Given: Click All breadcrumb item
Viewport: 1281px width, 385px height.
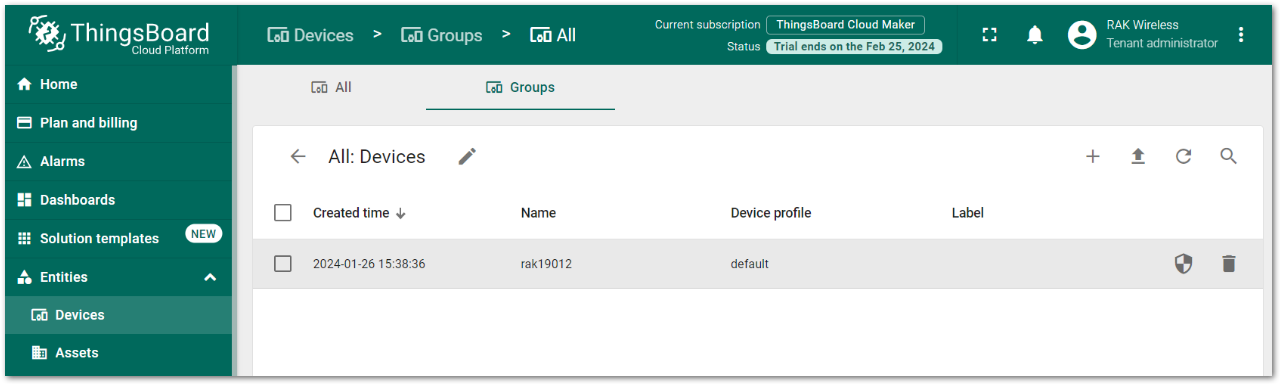Looking at the screenshot, I should (x=553, y=35).
